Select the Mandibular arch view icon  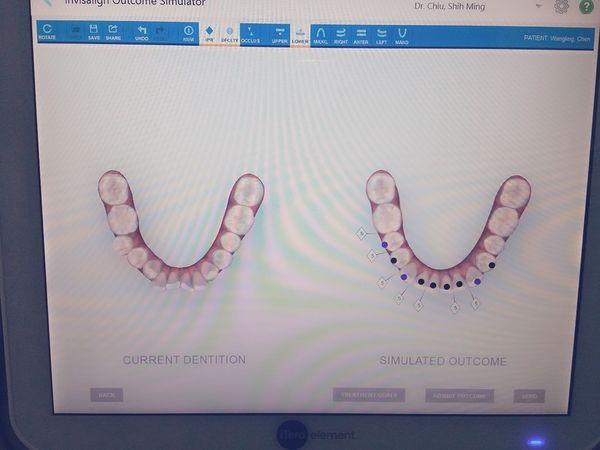pos(401,35)
